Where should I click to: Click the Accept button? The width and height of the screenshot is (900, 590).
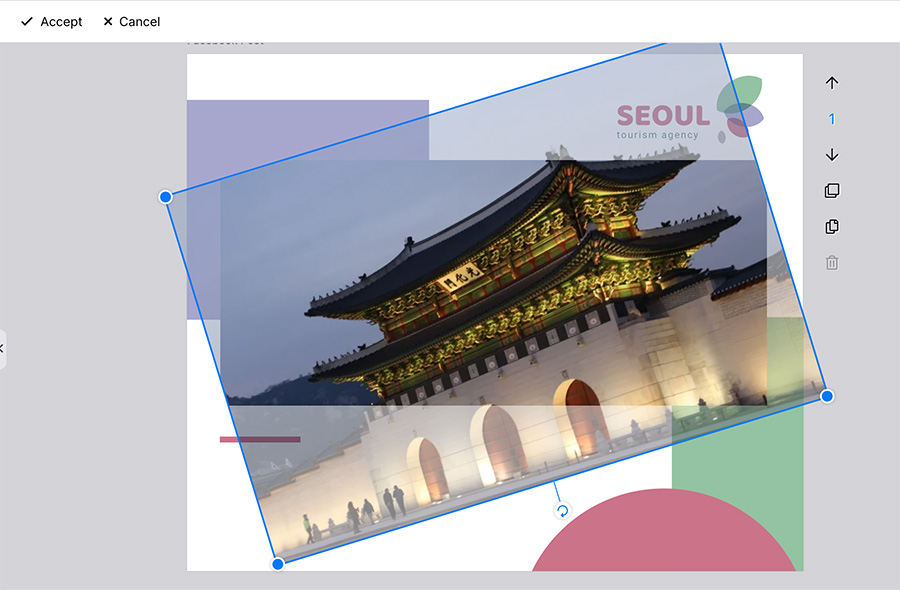click(x=52, y=22)
